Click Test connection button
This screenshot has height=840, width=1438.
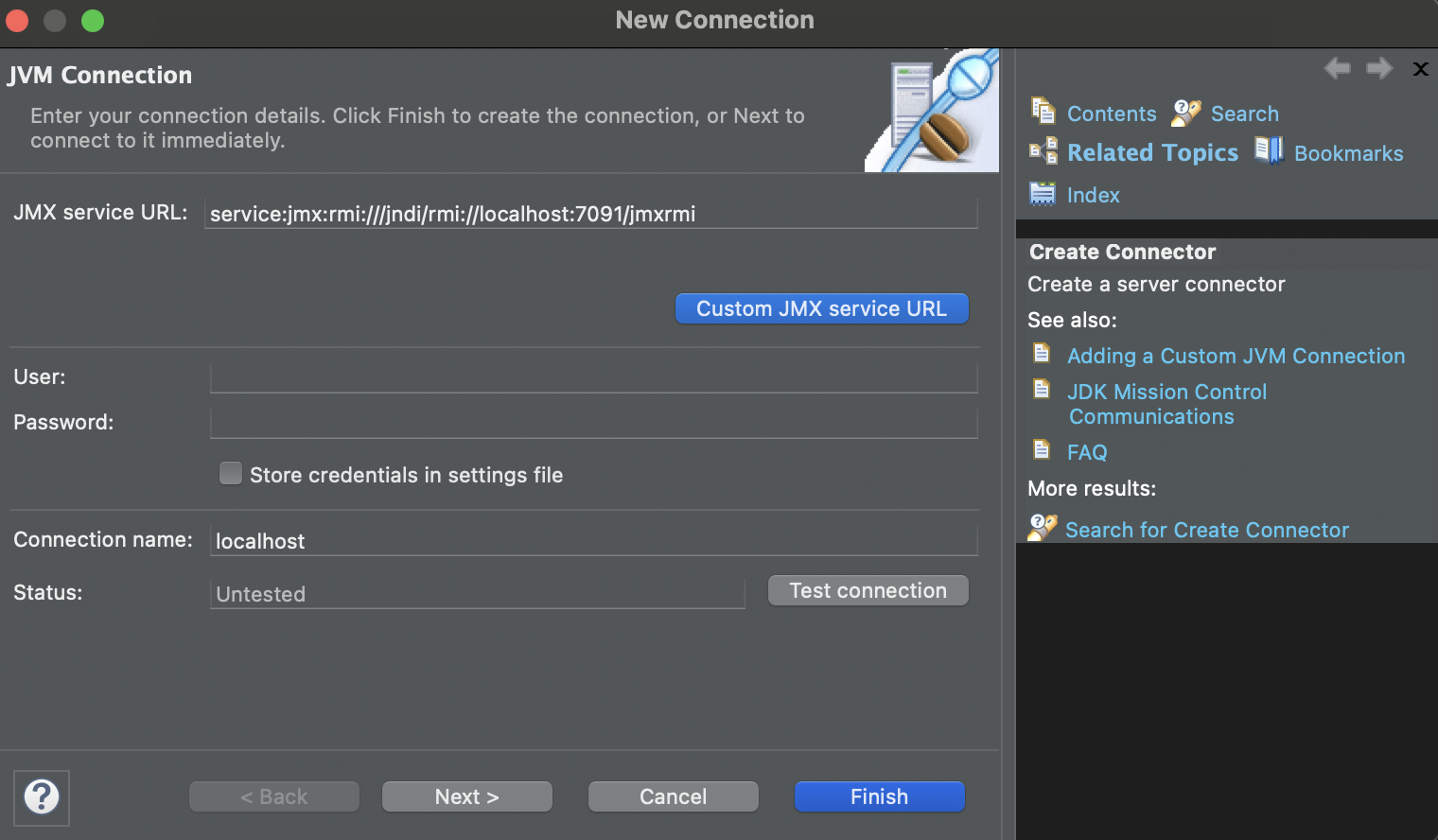point(868,590)
